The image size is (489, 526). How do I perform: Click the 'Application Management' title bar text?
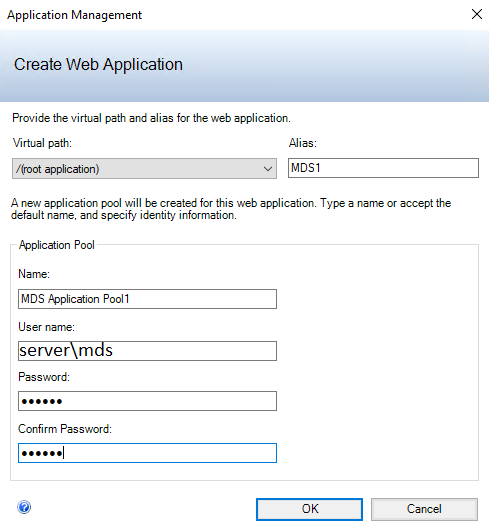tap(74, 15)
